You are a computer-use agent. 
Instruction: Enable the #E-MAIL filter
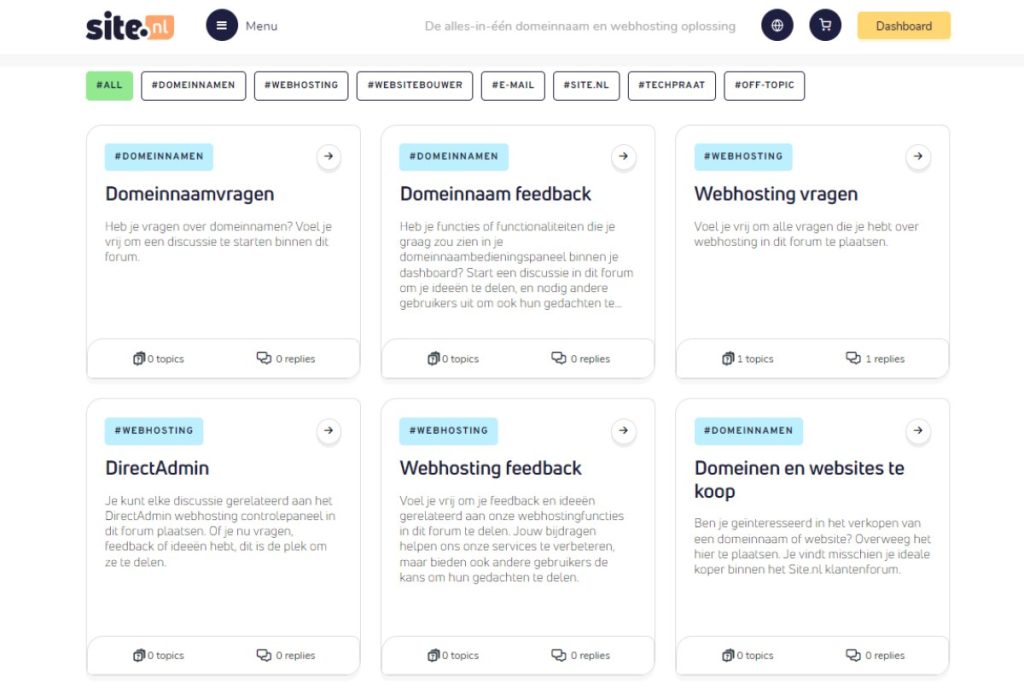513,85
